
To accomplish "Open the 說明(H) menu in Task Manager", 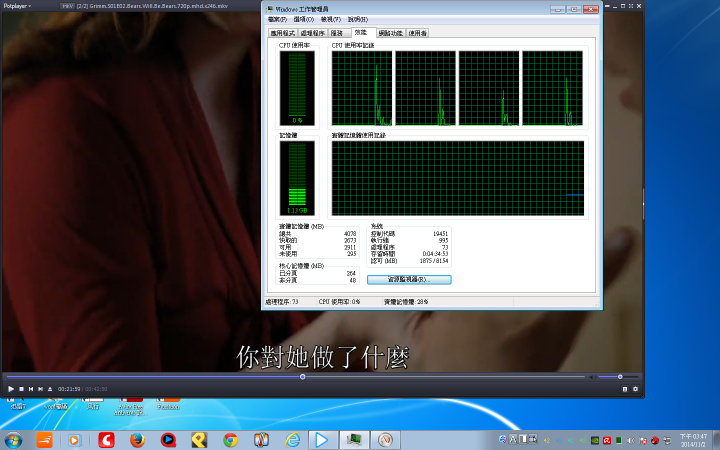I will point(358,19).
